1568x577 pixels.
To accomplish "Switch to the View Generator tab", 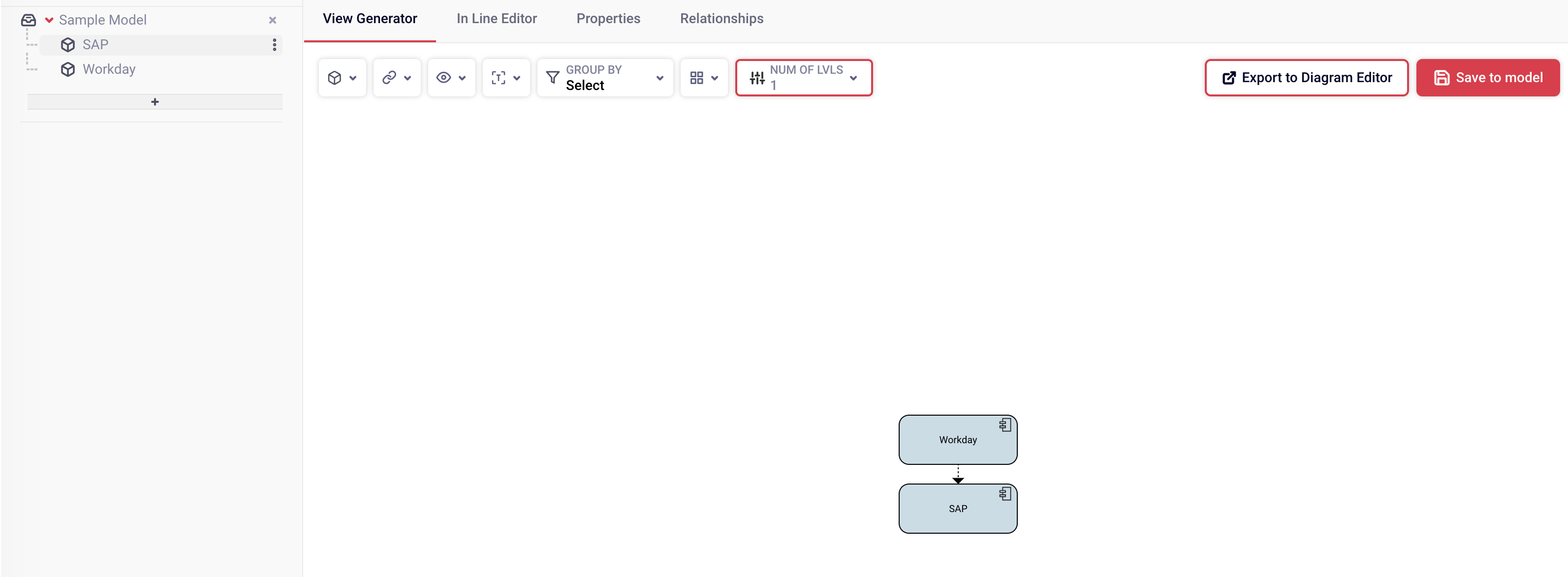I will point(370,19).
